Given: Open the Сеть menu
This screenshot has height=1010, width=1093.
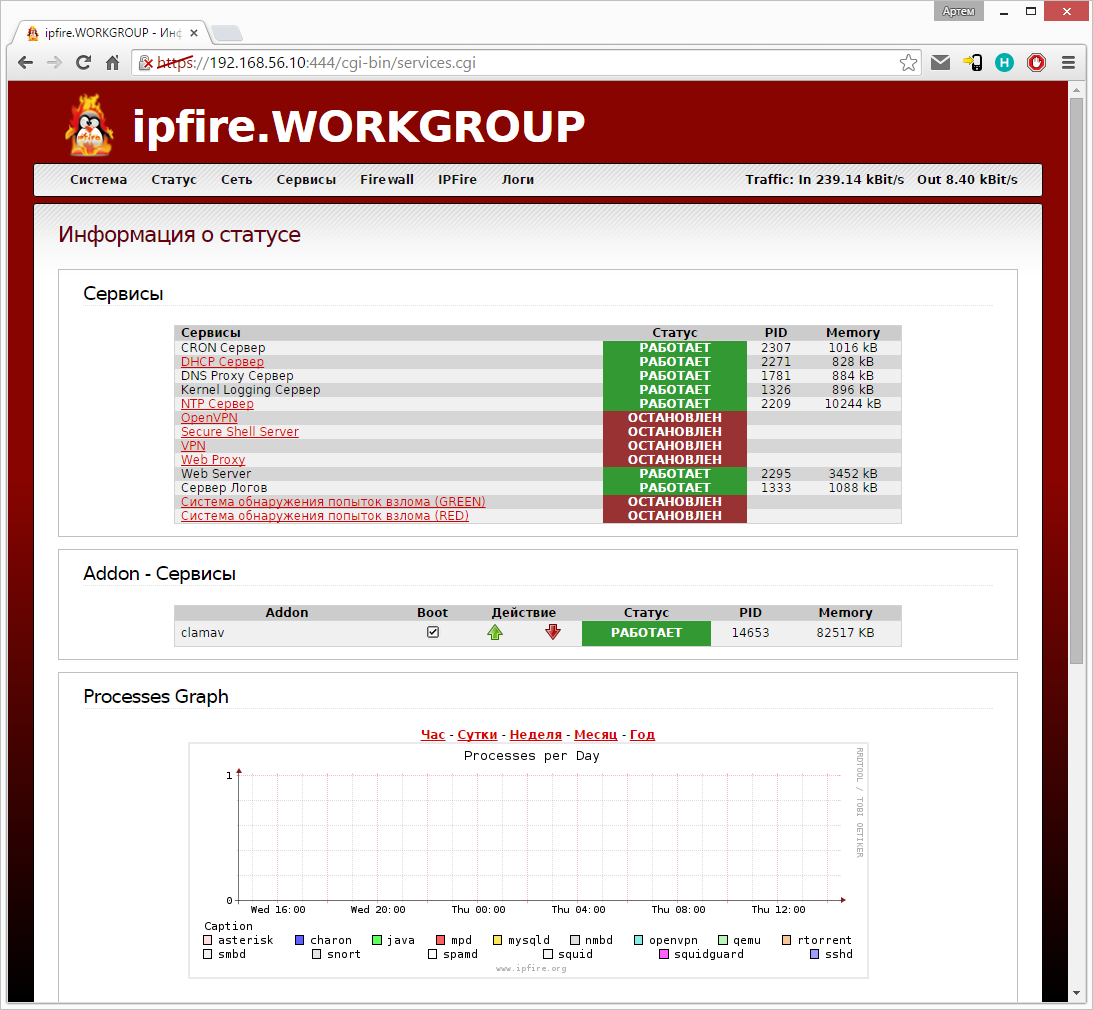Looking at the screenshot, I should (236, 179).
